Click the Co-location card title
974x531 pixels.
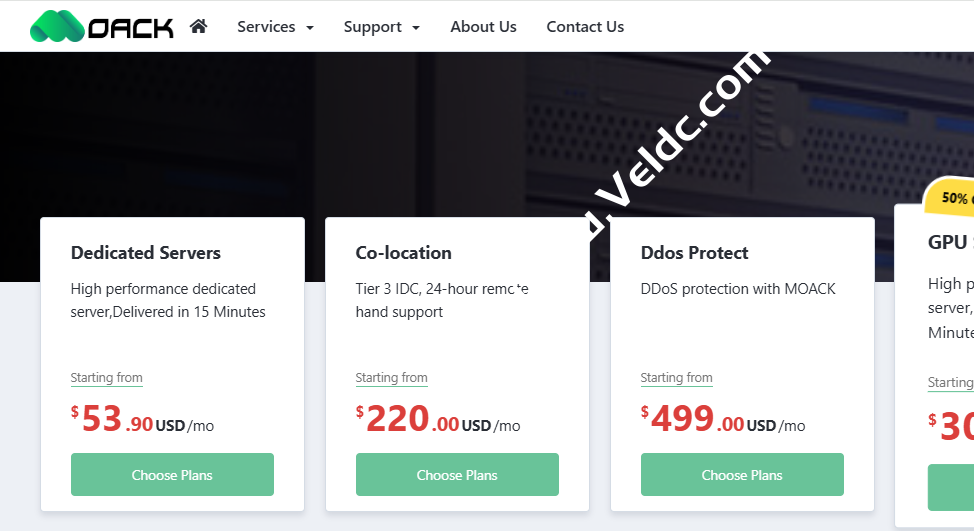point(404,253)
